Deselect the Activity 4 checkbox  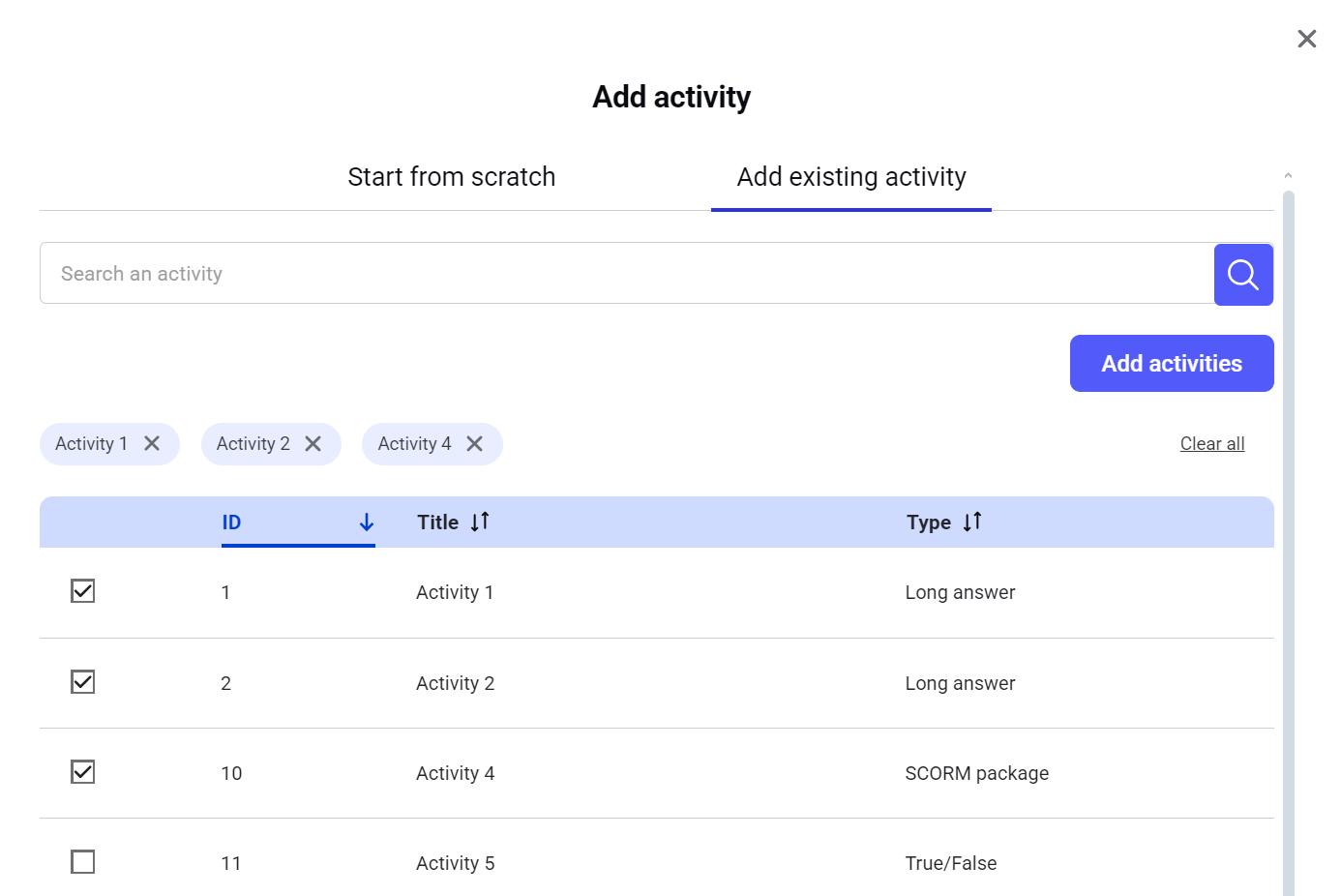point(83,772)
